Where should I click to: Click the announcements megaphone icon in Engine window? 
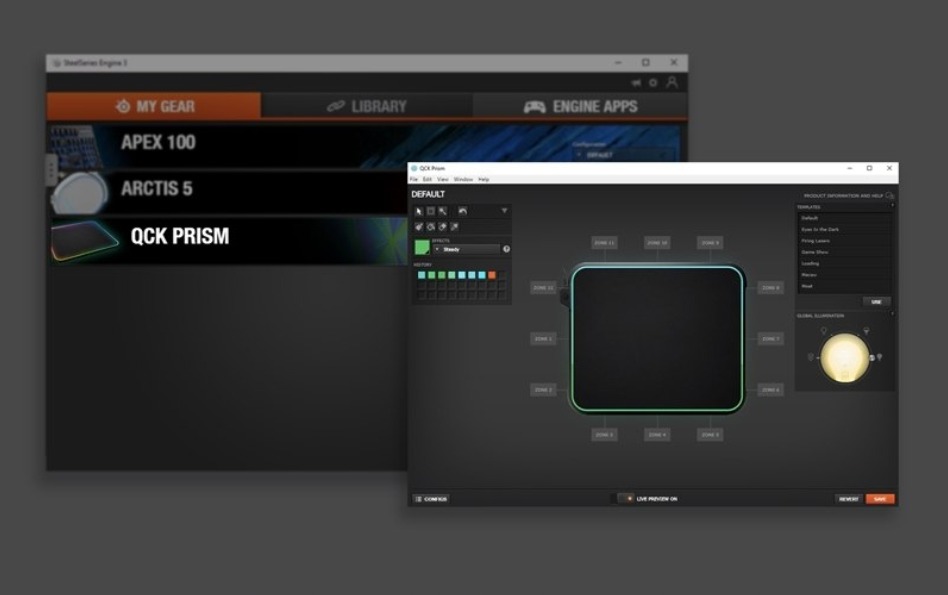point(636,83)
